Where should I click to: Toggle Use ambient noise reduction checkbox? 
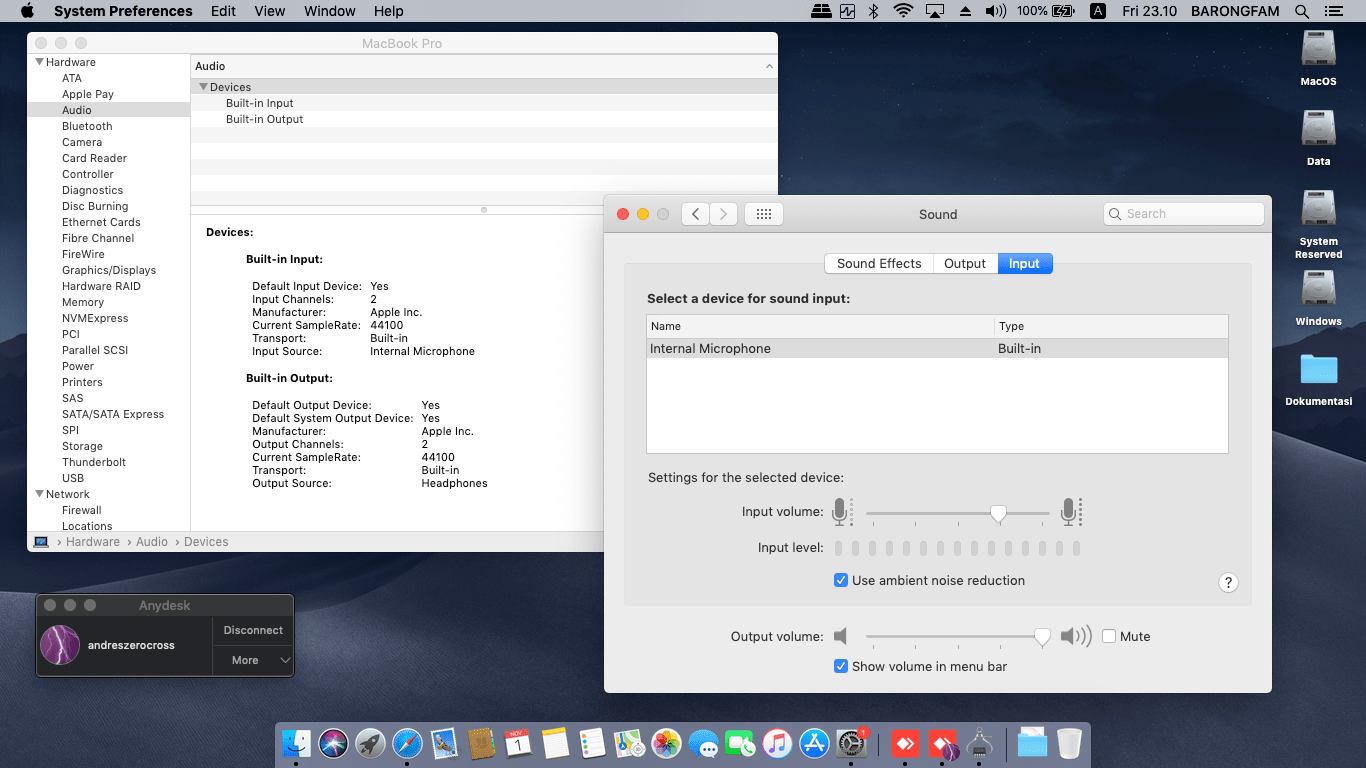pos(841,580)
